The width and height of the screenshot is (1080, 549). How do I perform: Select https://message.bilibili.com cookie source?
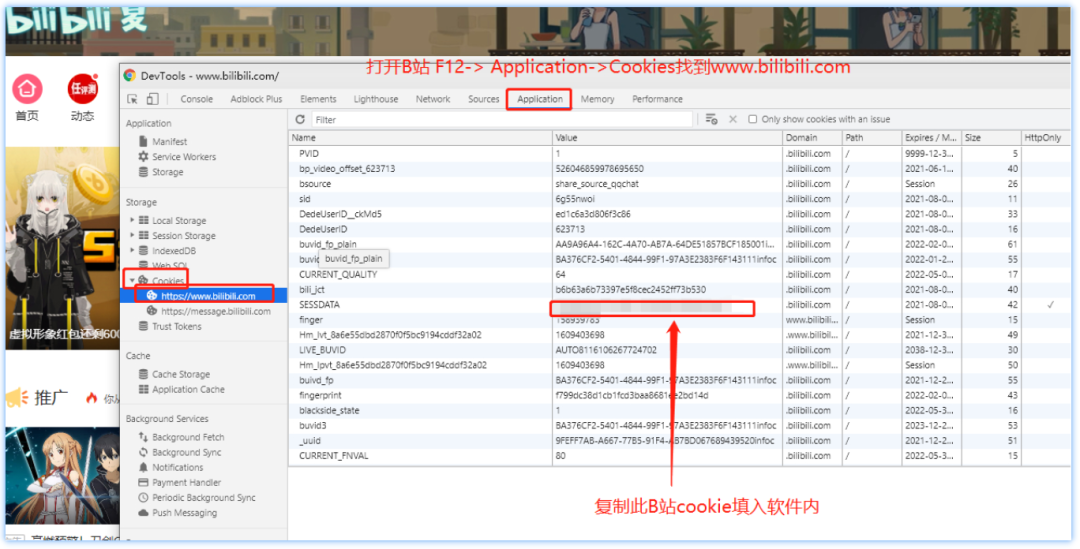[x=215, y=311]
